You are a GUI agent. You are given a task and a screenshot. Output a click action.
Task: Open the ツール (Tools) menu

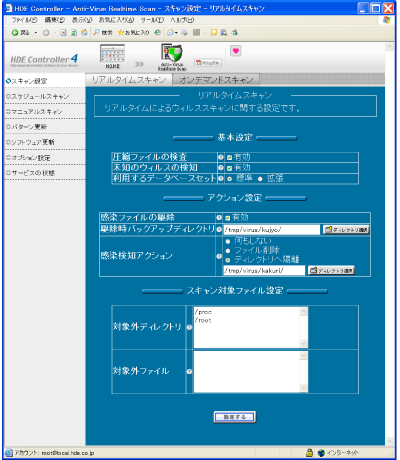pos(152,20)
